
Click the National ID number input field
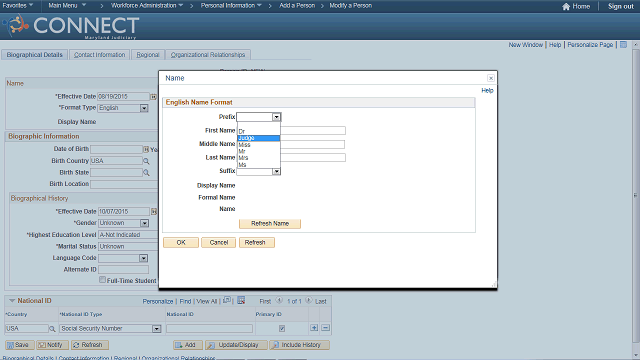click(x=209, y=329)
